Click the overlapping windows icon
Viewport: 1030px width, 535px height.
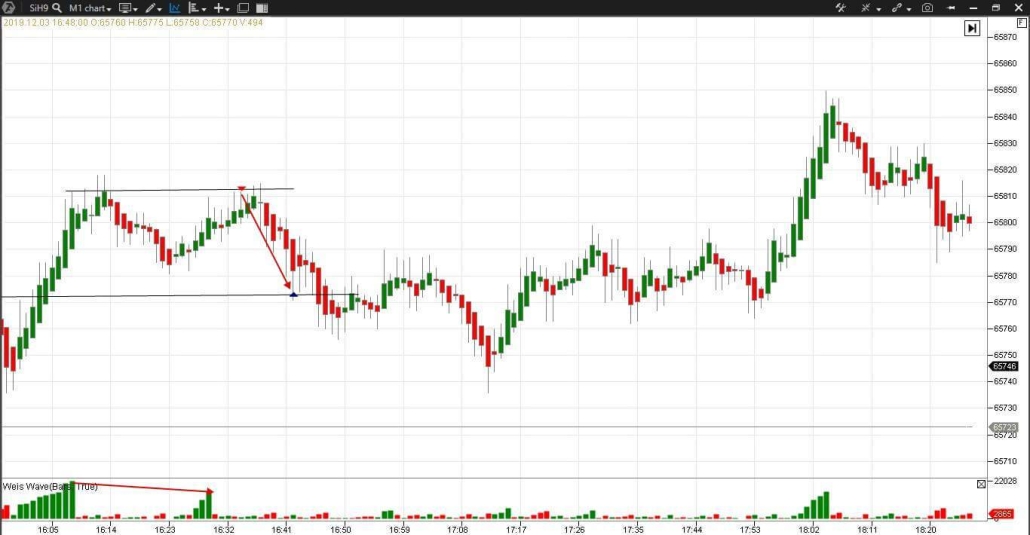coord(243,8)
